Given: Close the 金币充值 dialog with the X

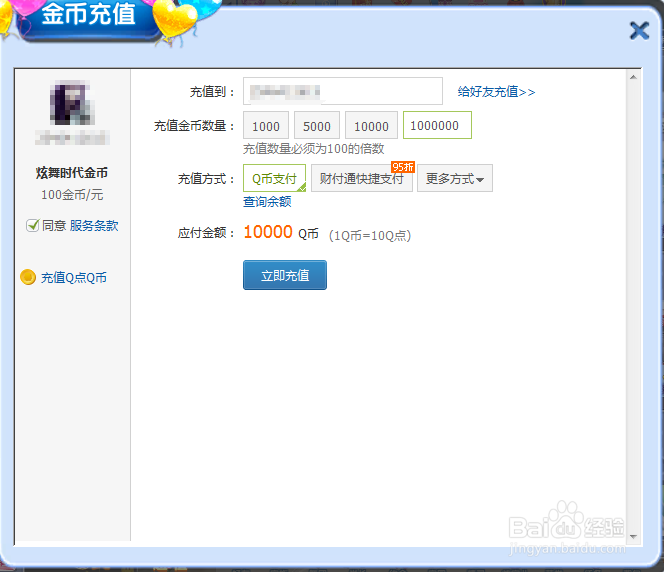Looking at the screenshot, I should 639,30.
